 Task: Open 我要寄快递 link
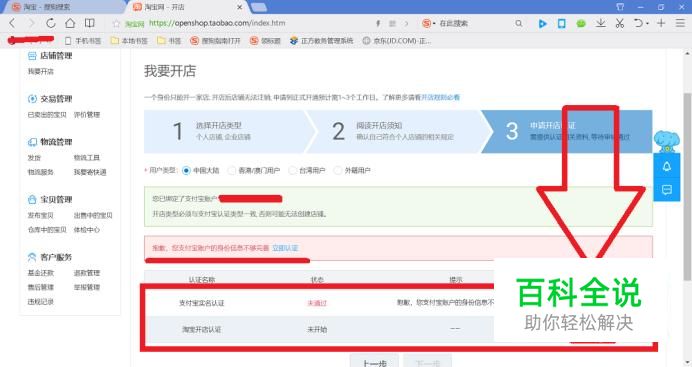[x=90, y=172]
